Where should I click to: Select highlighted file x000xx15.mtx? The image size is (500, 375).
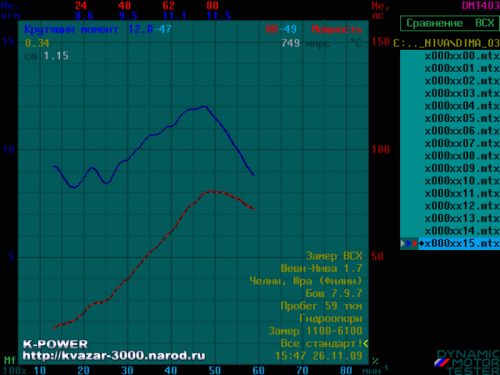(459, 244)
